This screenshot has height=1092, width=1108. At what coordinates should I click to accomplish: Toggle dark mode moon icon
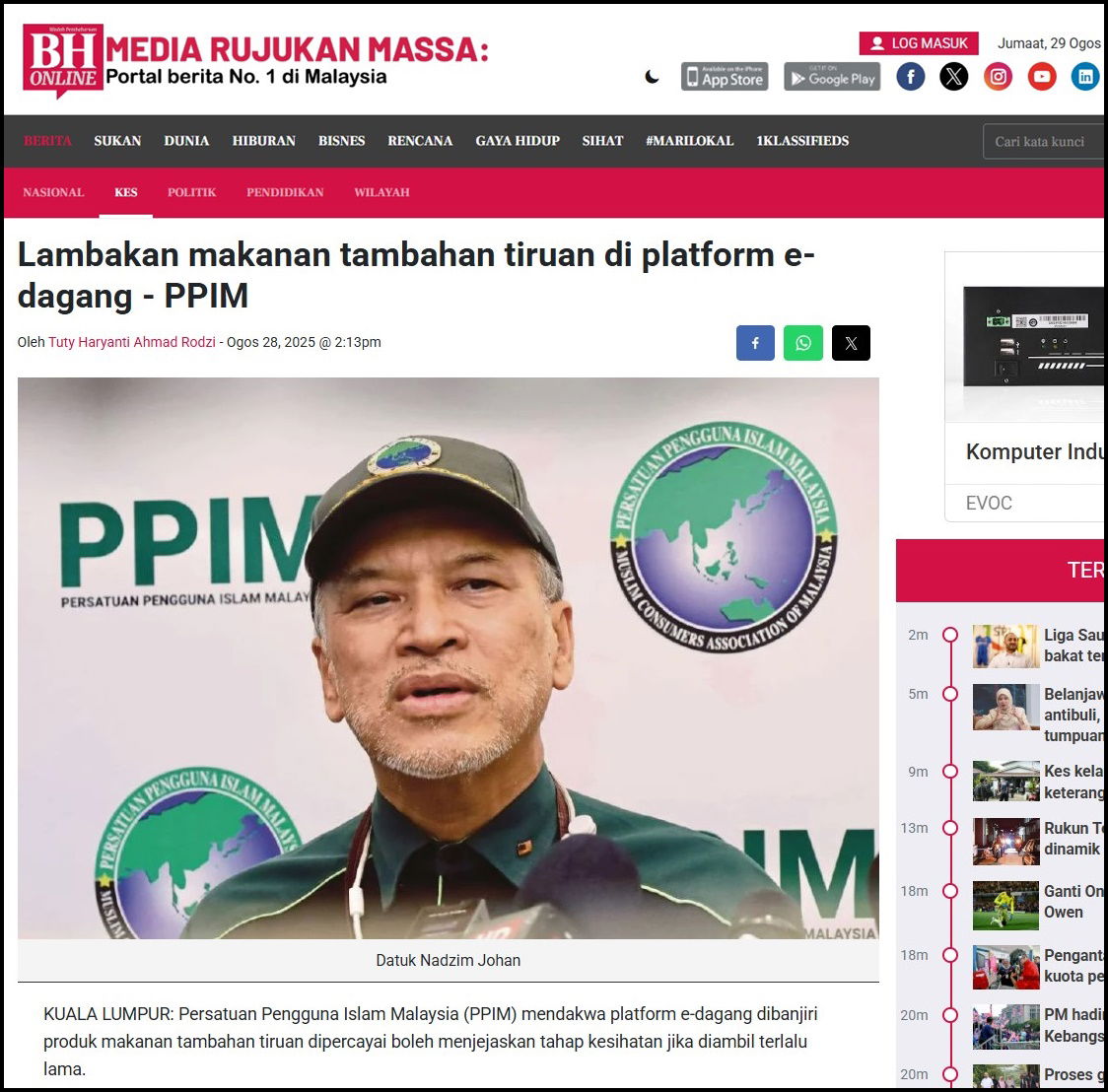click(x=652, y=77)
